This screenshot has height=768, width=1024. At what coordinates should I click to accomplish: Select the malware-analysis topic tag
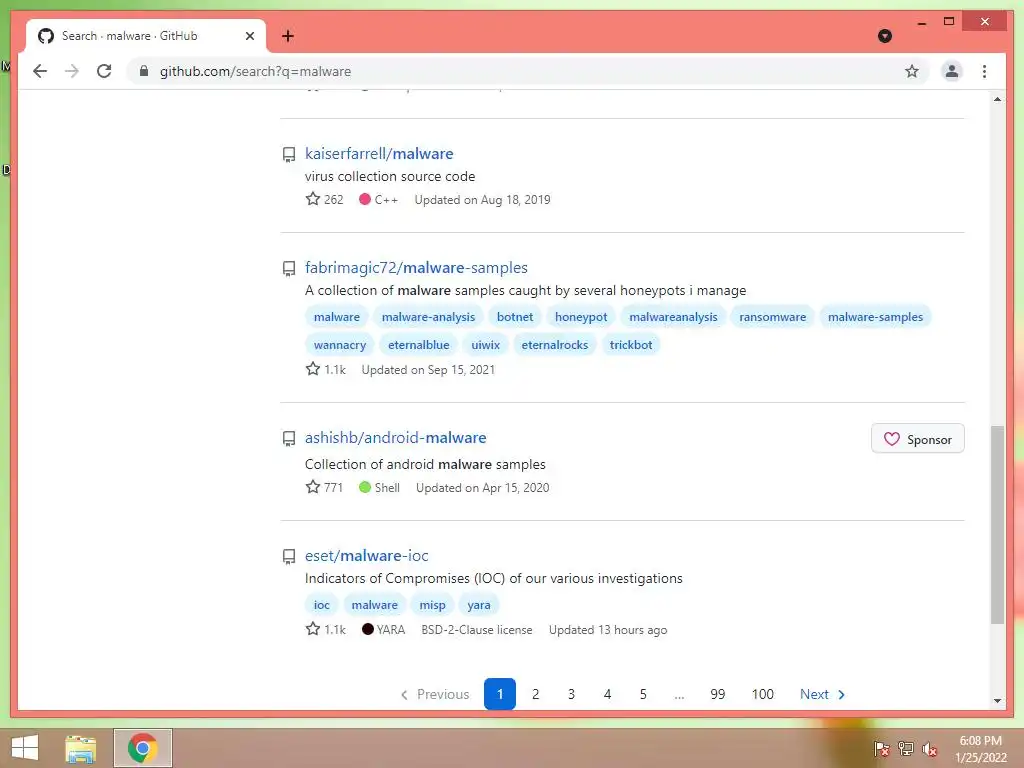tap(428, 317)
